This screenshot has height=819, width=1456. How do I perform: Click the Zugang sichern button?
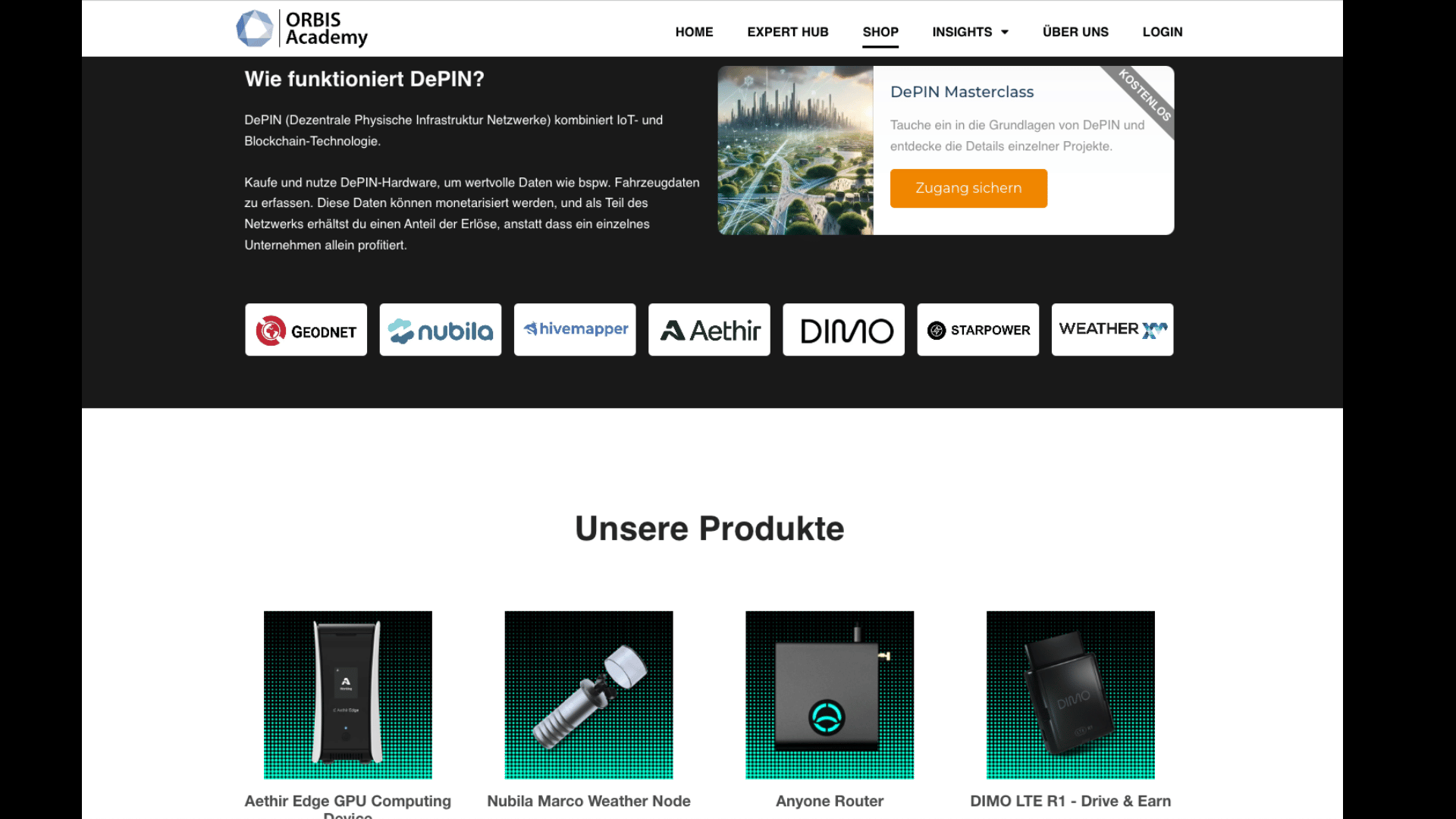click(968, 188)
